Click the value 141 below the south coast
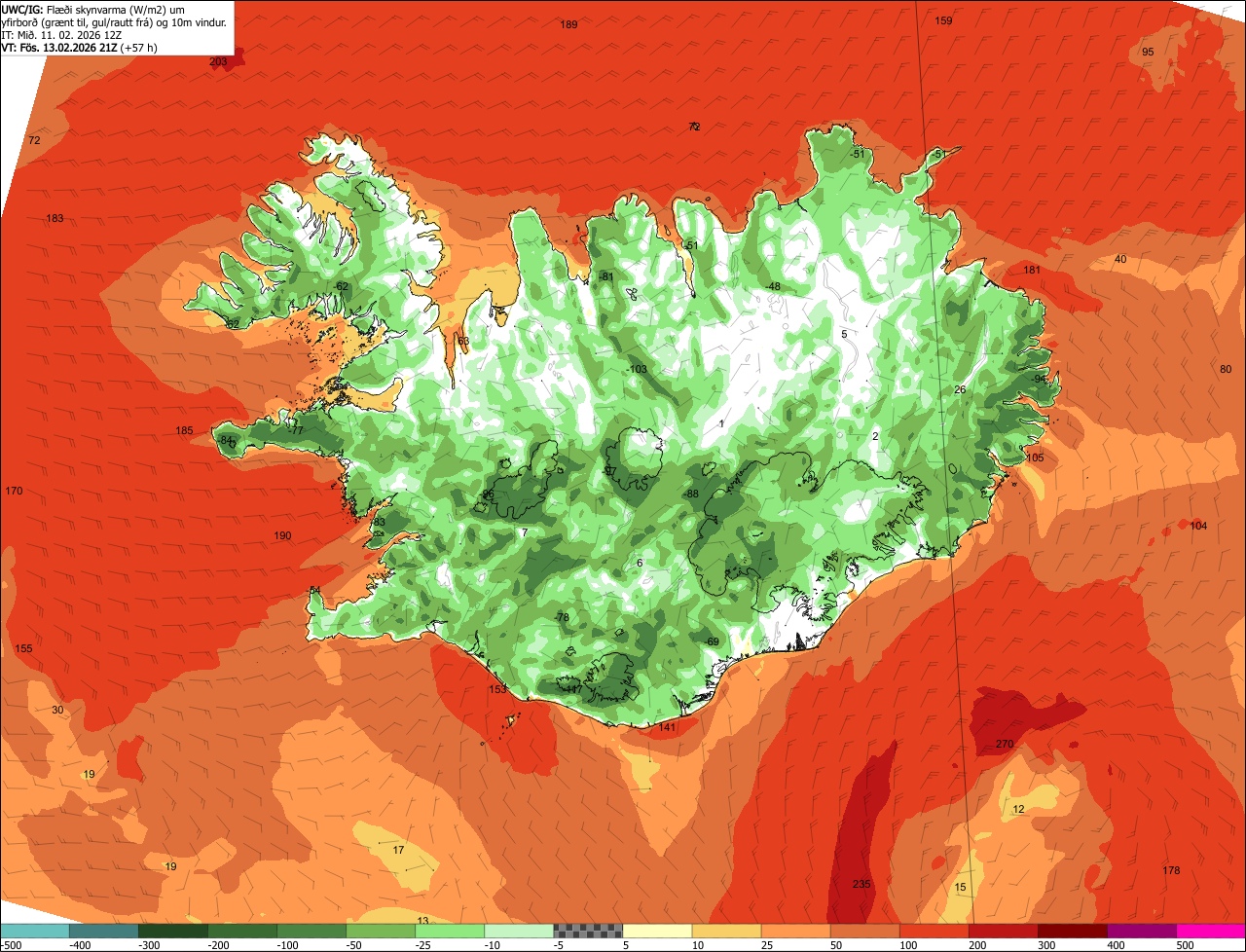 (667, 727)
